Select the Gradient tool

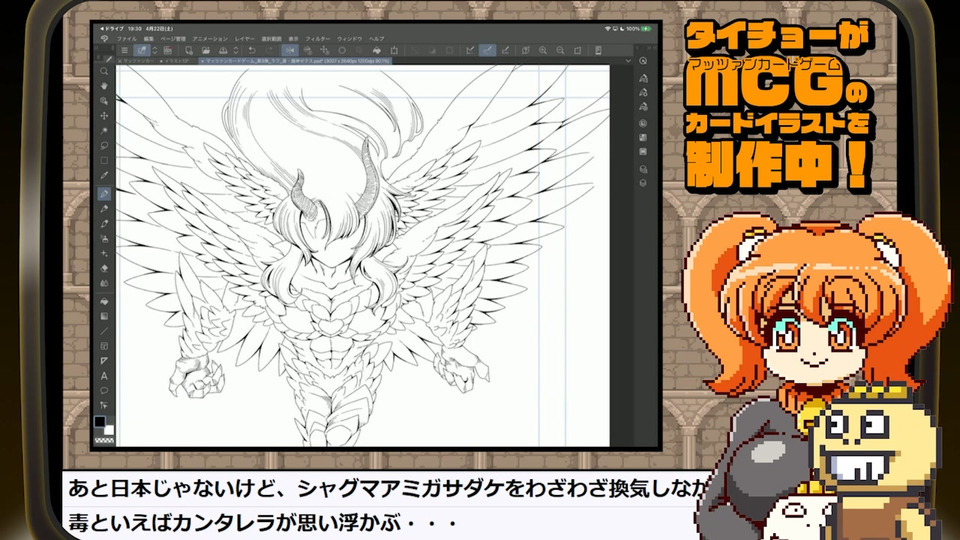tap(104, 316)
